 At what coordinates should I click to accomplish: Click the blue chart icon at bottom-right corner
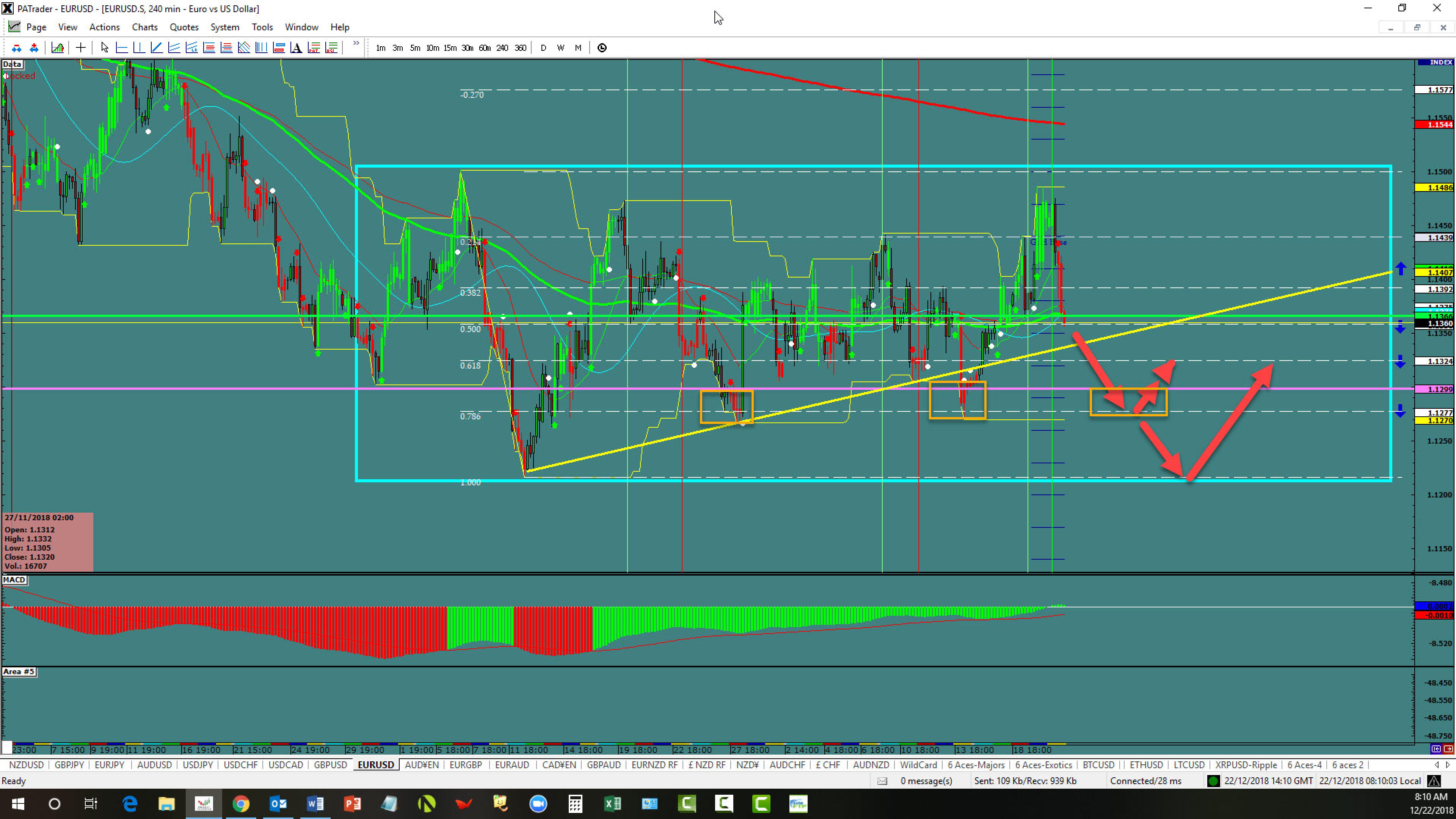pos(1436,749)
